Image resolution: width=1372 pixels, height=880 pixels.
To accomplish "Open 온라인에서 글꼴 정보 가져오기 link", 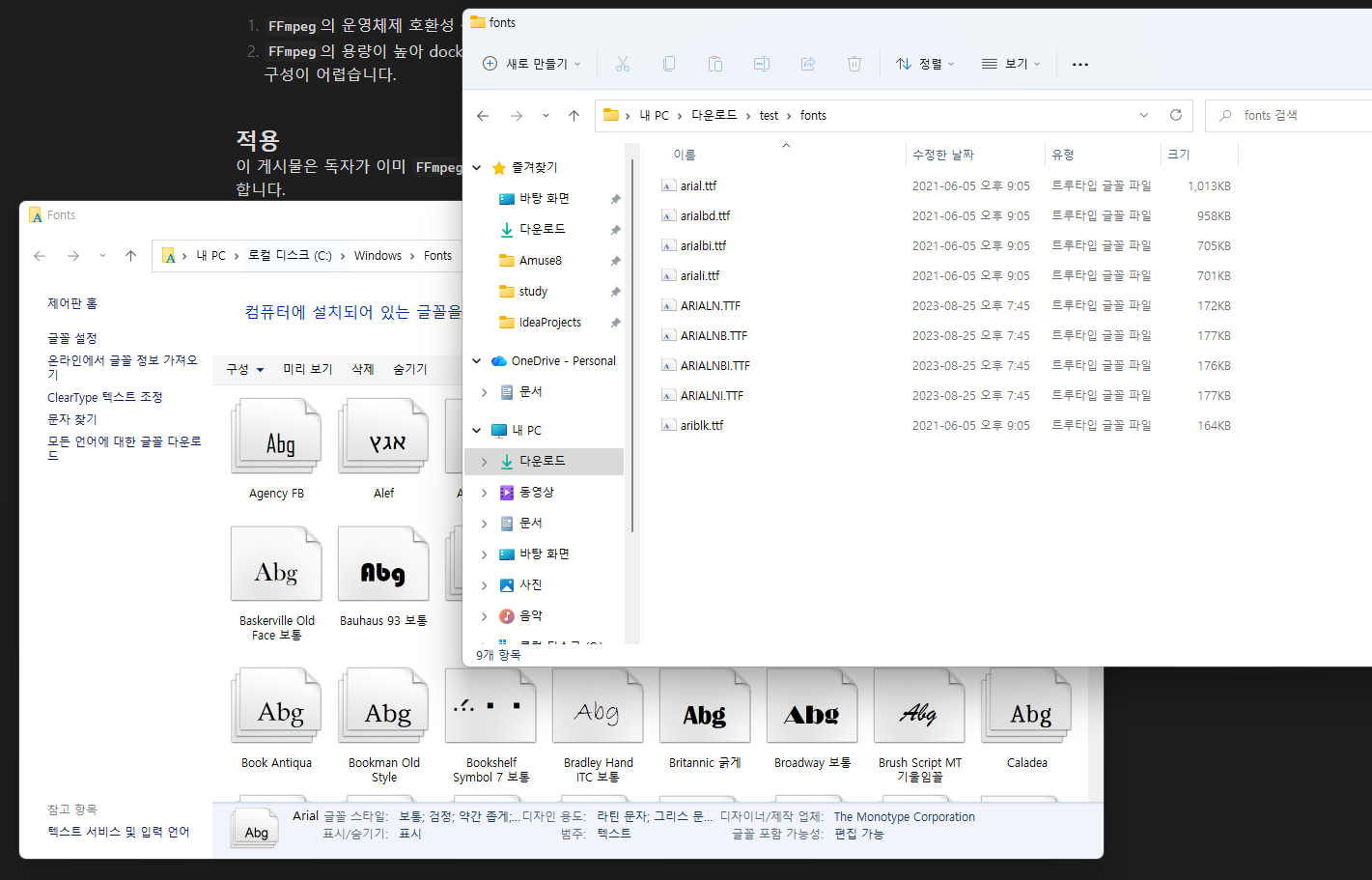I will point(124,367).
